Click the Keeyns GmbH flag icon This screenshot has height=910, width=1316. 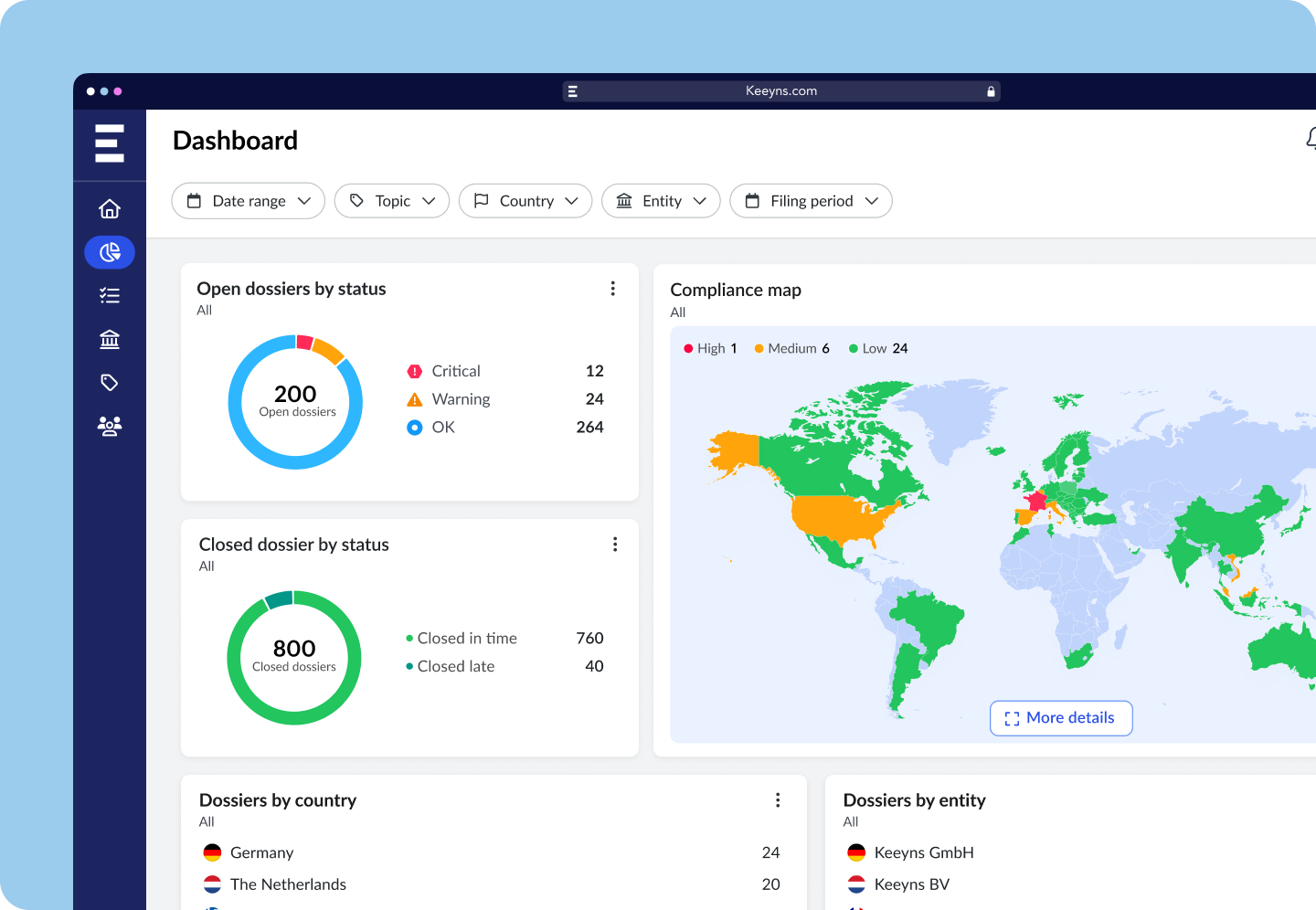click(856, 852)
